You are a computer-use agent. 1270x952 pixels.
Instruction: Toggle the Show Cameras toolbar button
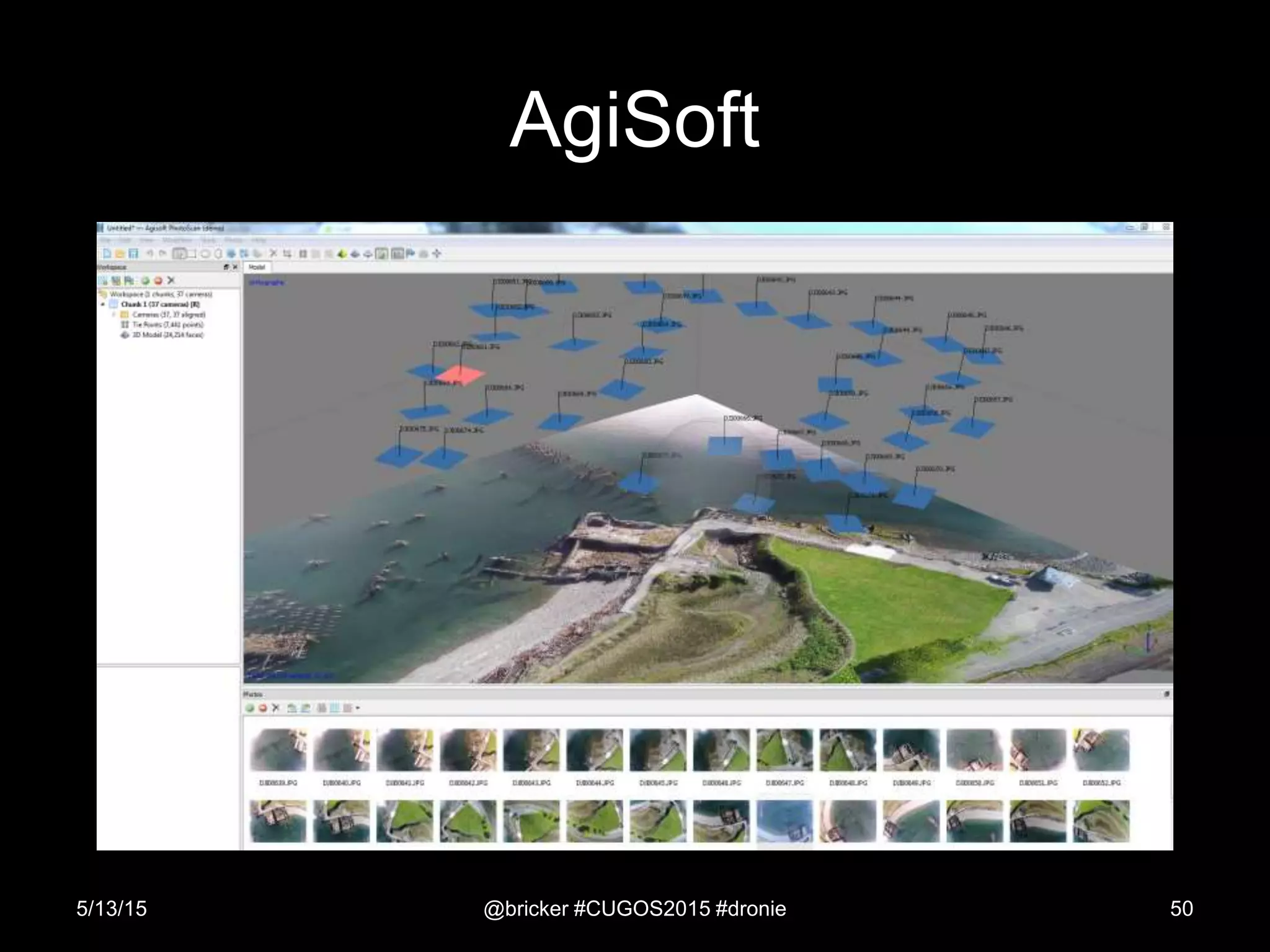pos(397,253)
